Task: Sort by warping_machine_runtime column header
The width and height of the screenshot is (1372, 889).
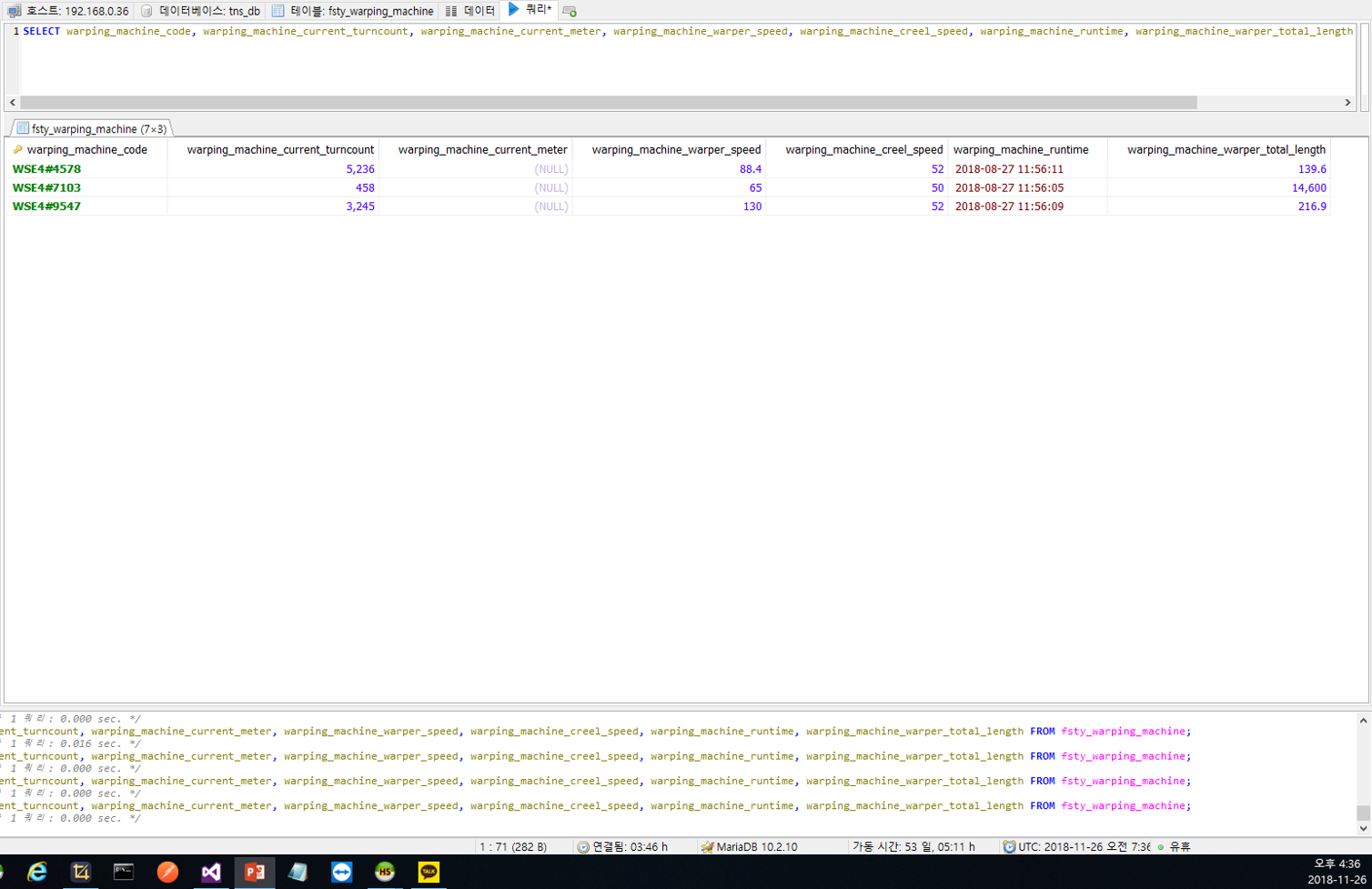Action: (1020, 149)
